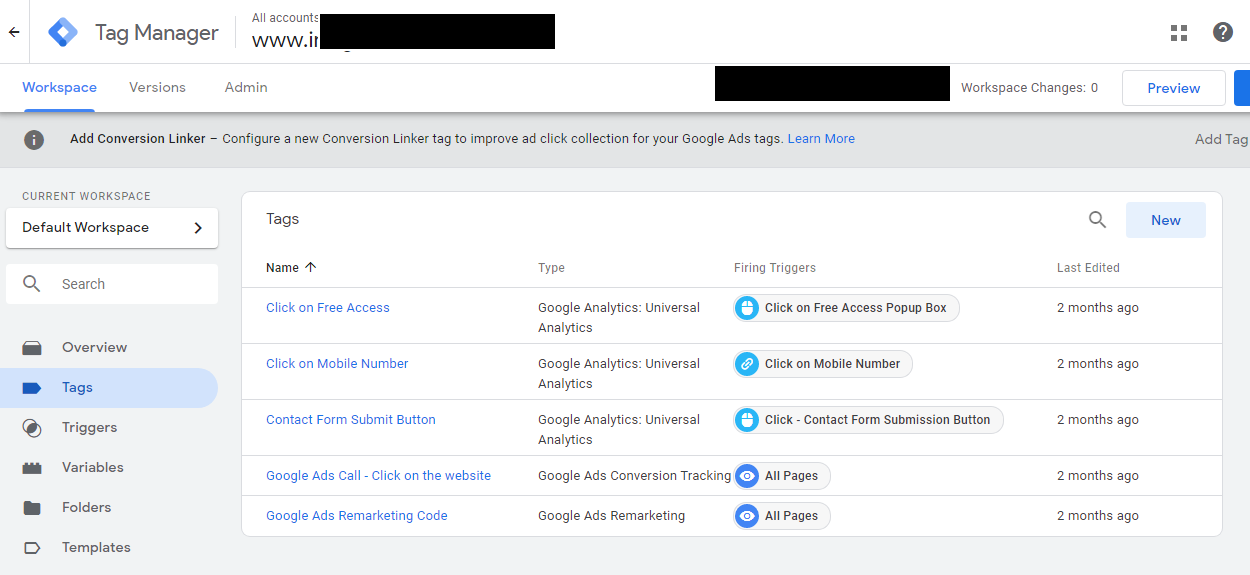The height and width of the screenshot is (575, 1250).
Task: Click the Click on Mobile Number trigger link icon
Action: pyautogui.click(x=747, y=364)
